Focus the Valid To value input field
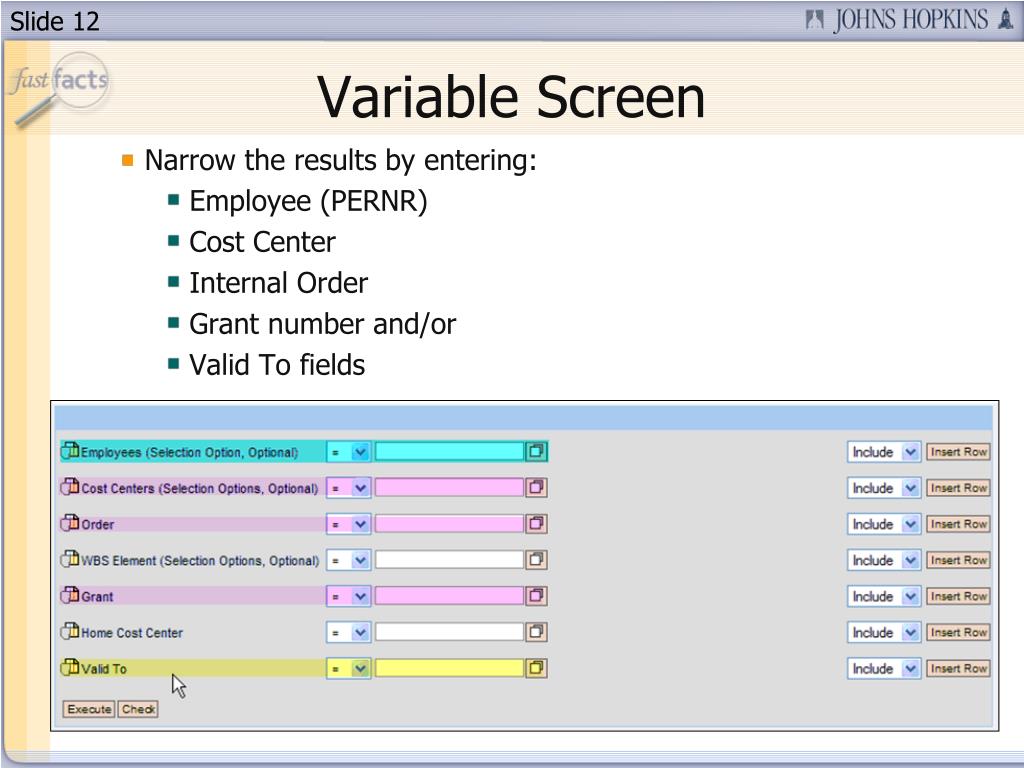 click(x=449, y=667)
